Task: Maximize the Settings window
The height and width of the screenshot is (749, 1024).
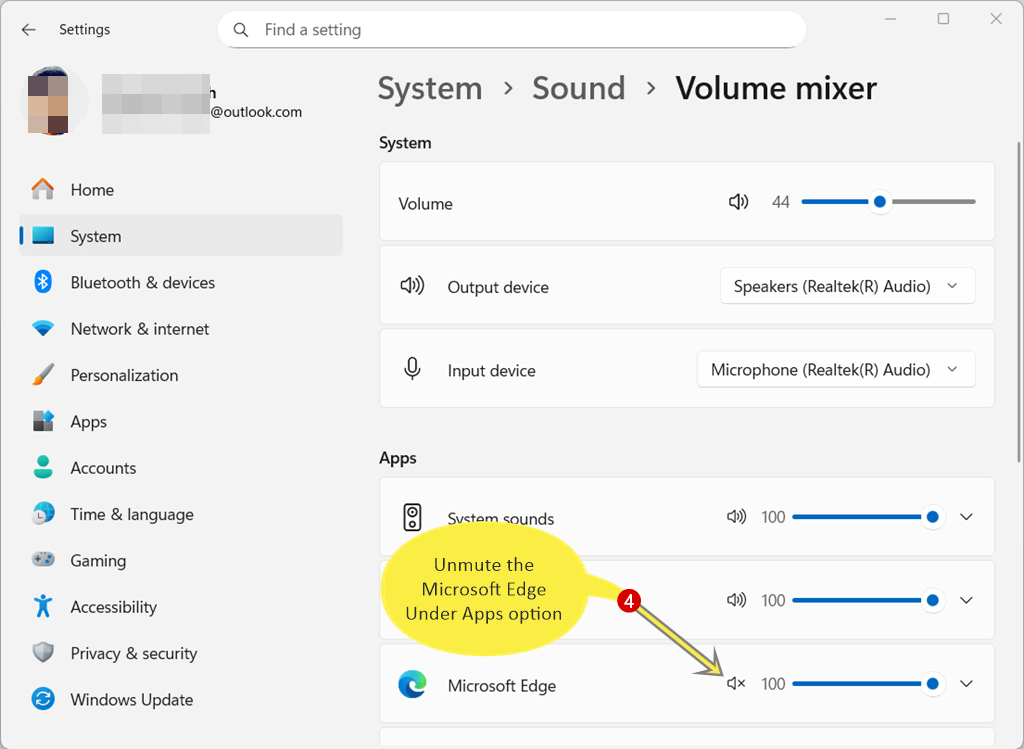Action: point(943,19)
